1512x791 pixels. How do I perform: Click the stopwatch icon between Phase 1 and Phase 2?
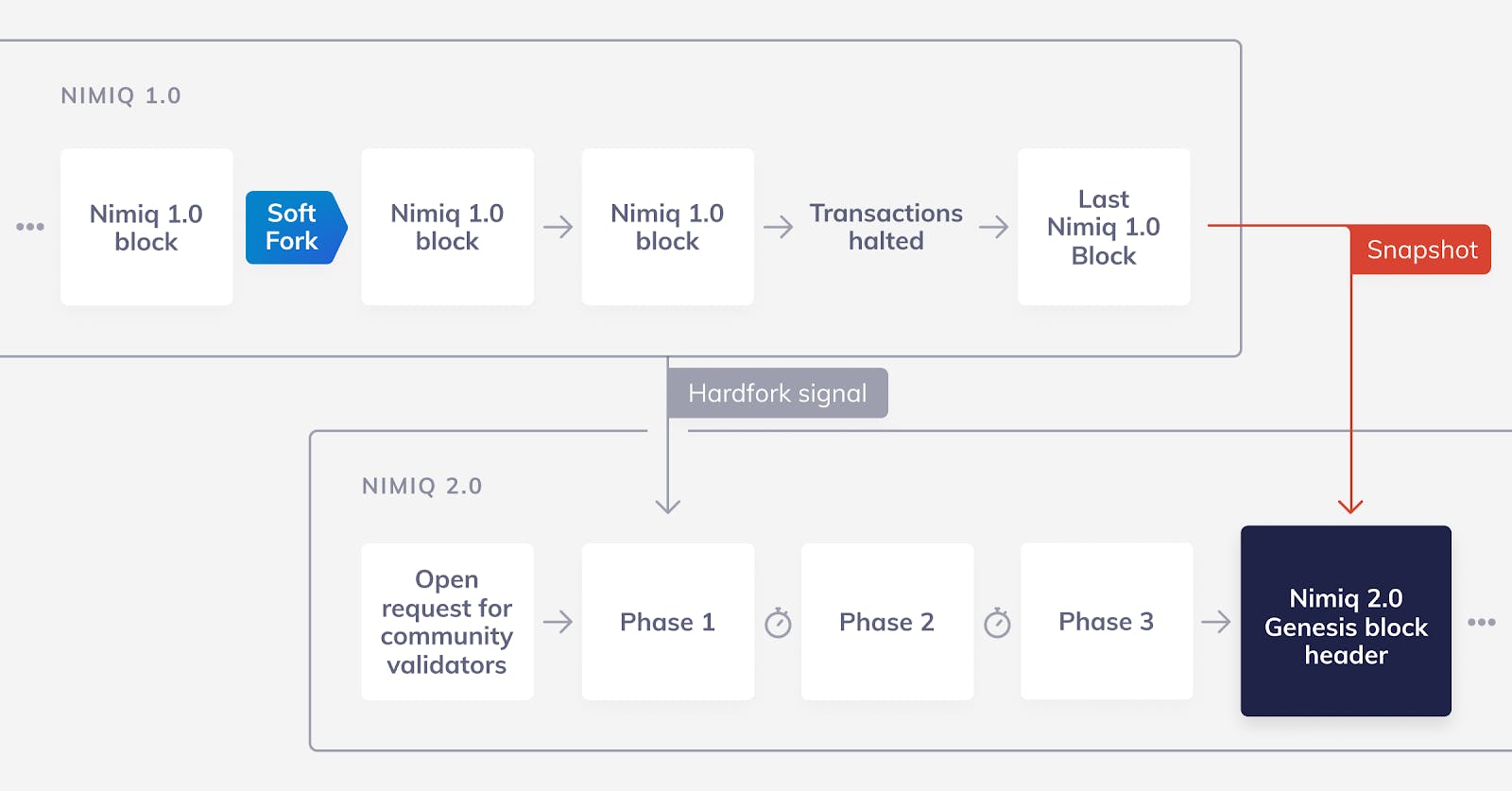pyautogui.click(x=778, y=623)
